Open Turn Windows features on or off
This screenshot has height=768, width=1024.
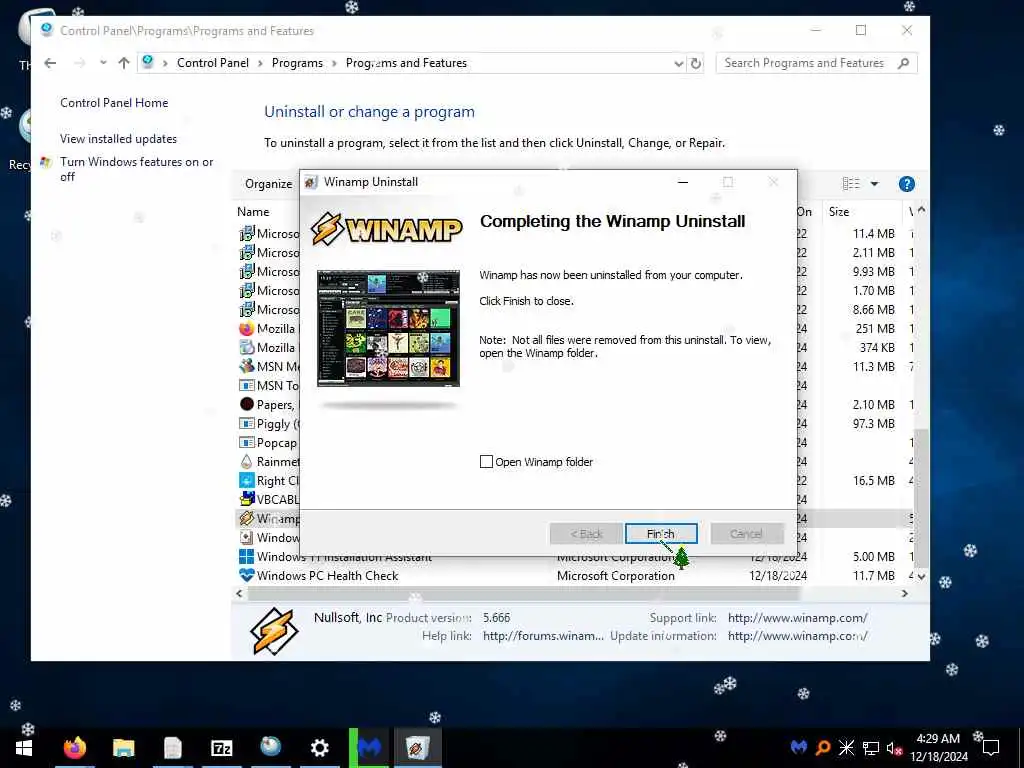click(x=136, y=169)
